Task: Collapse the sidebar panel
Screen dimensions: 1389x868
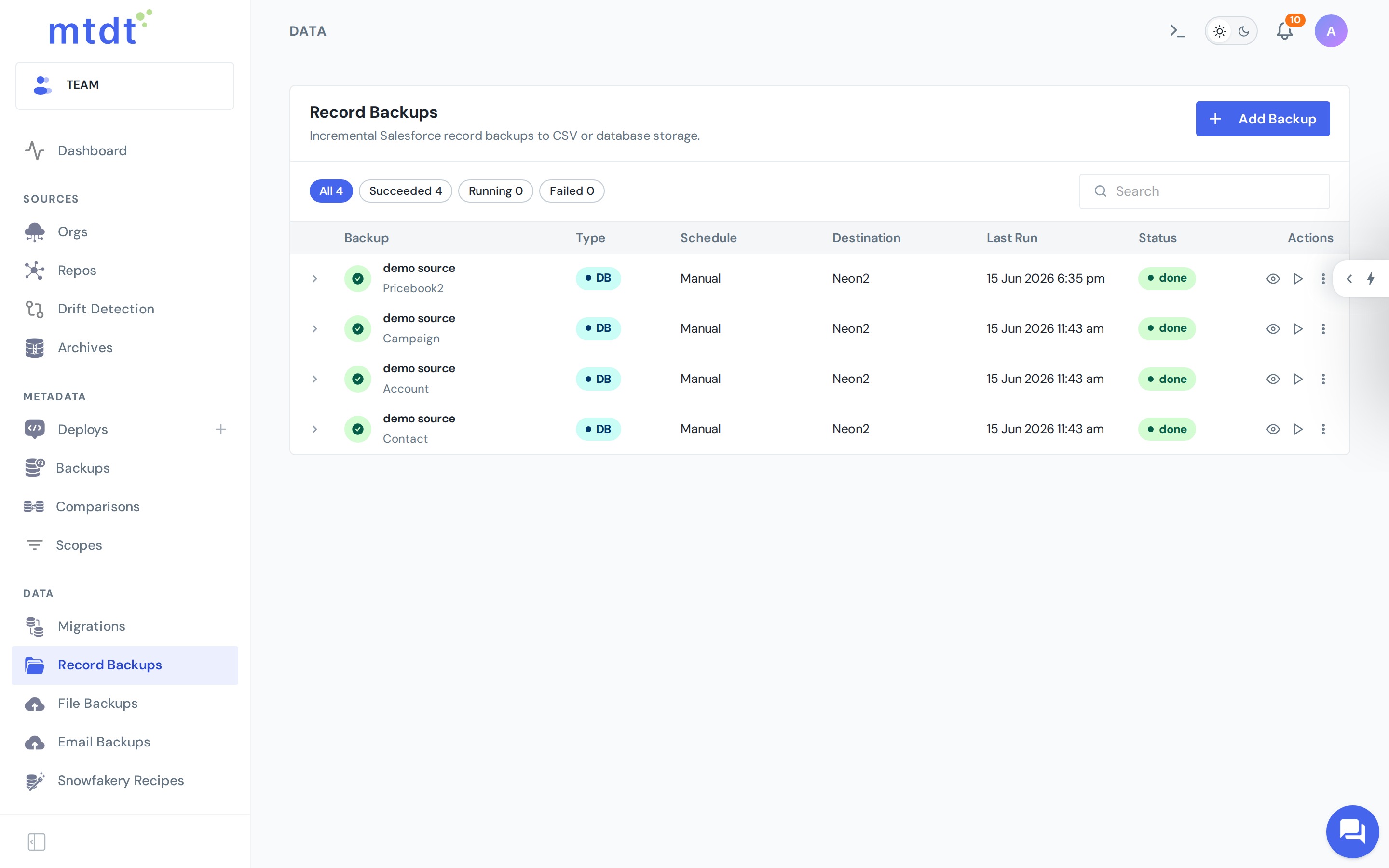Action: pos(36,841)
